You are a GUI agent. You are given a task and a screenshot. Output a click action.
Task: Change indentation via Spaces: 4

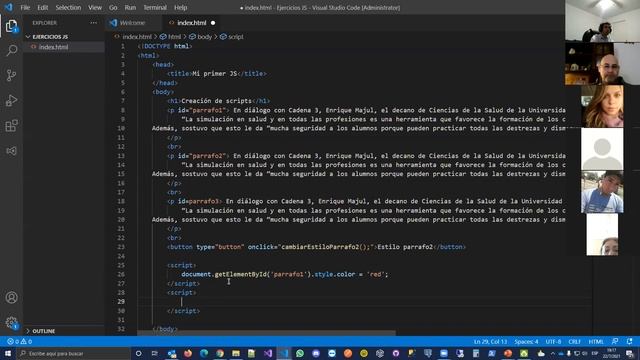(x=526, y=342)
